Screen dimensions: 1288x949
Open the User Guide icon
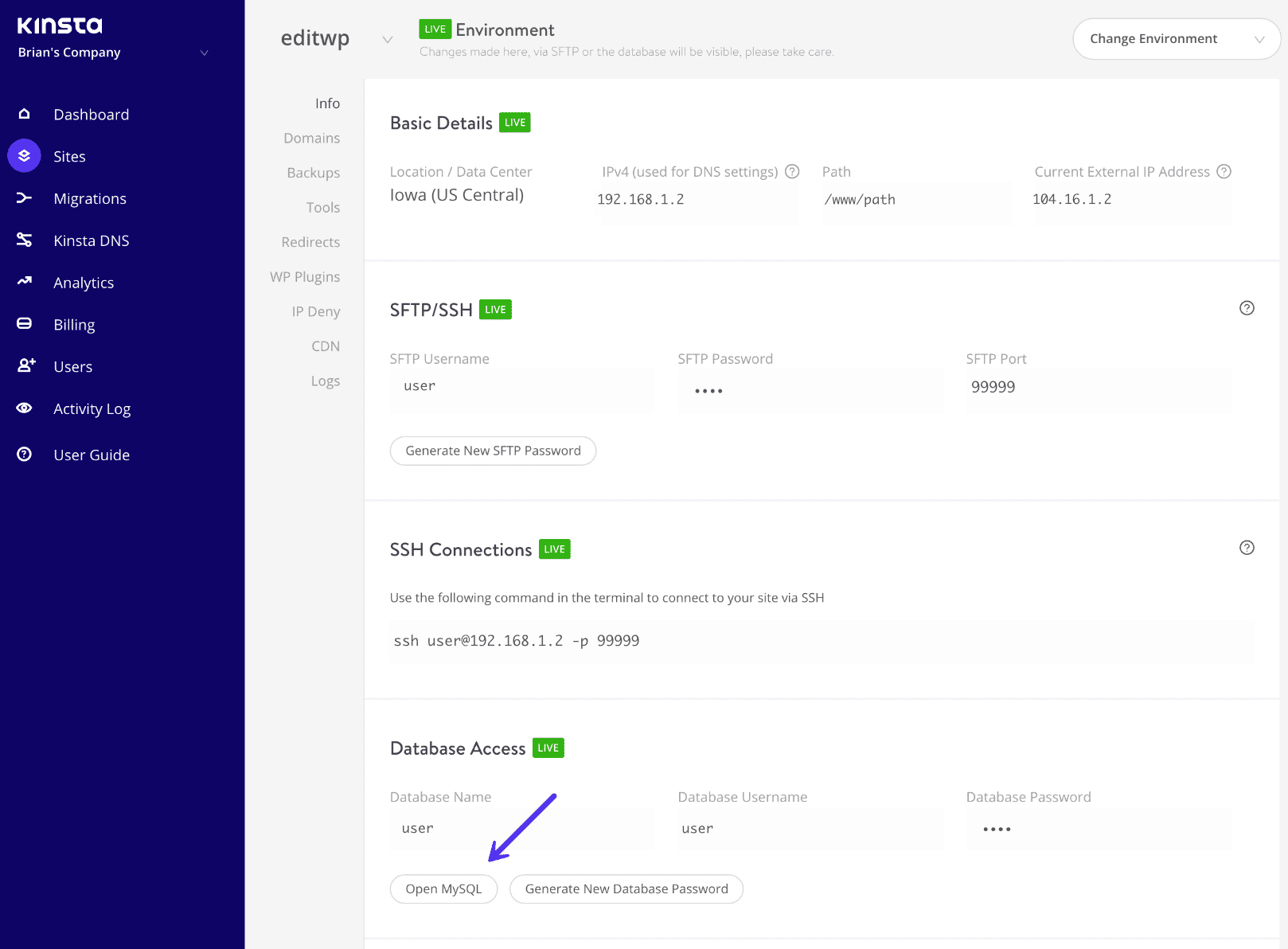coord(24,454)
